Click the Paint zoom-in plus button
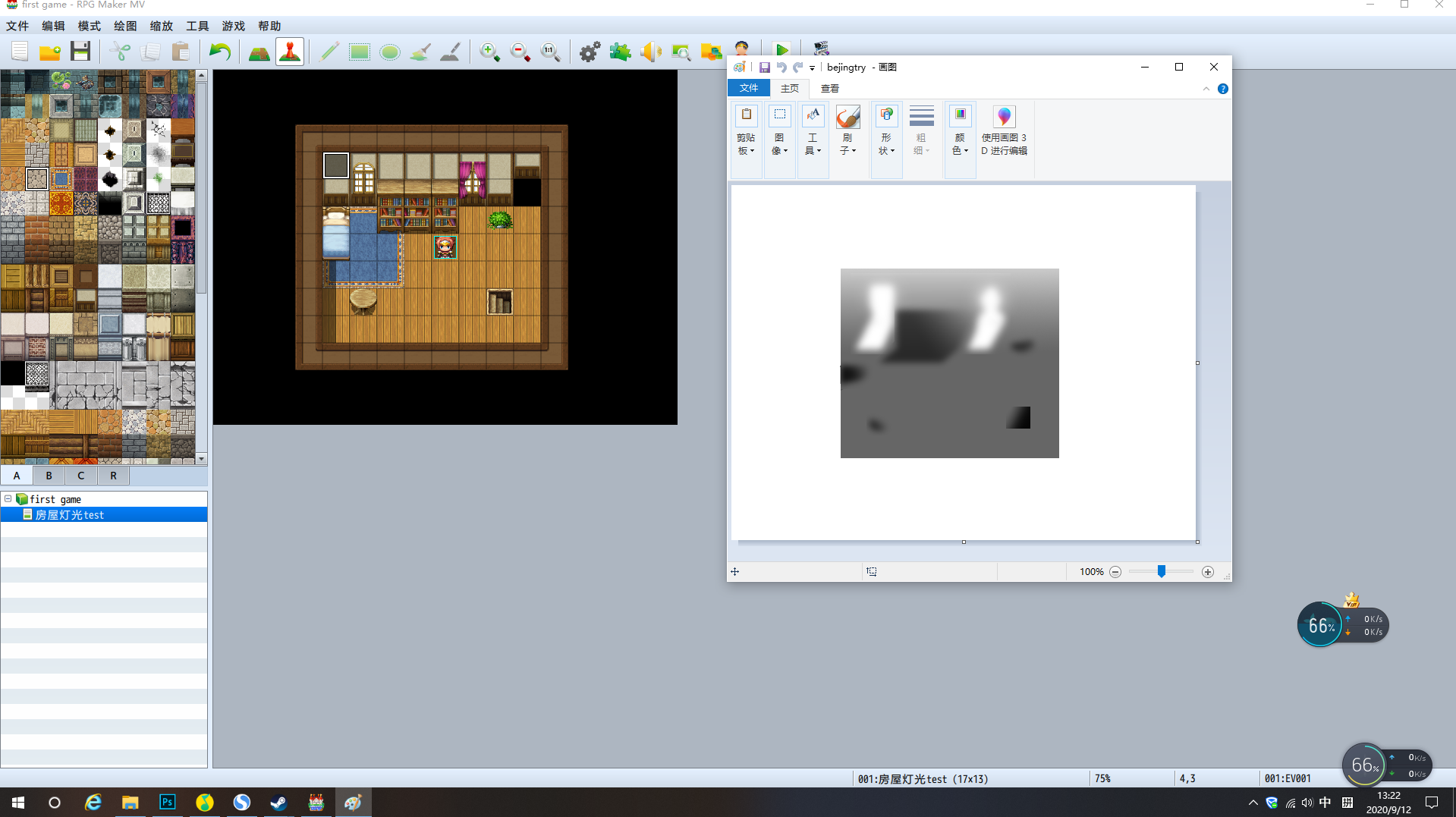1456x817 pixels. tap(1208, 572)
